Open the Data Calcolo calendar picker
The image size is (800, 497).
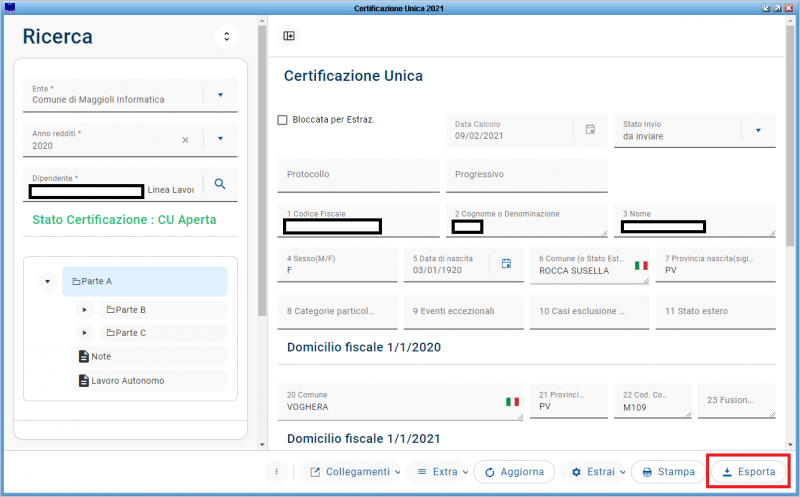pyautogui.click(x=590, y=129)
